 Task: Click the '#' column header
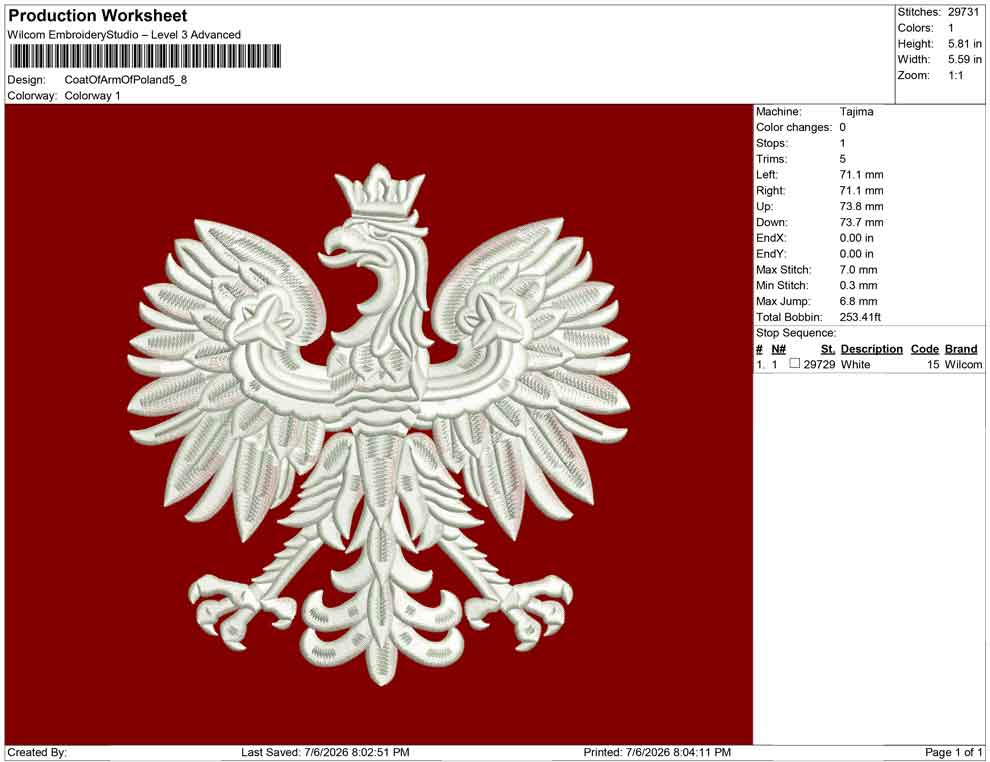(759, 349)
